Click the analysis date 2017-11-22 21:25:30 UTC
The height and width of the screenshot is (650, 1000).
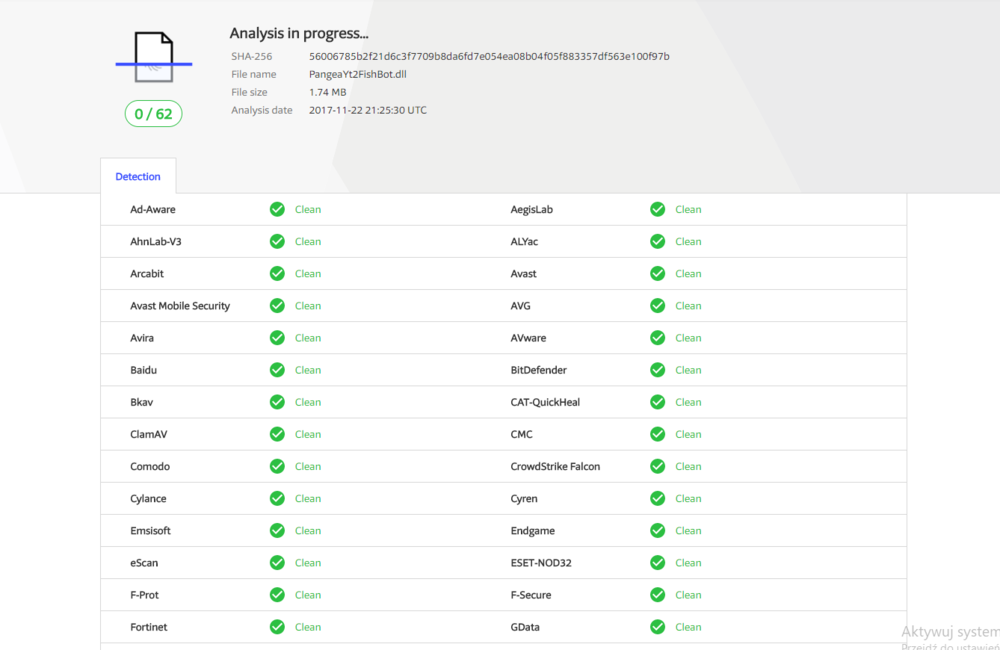click(368, 110)
